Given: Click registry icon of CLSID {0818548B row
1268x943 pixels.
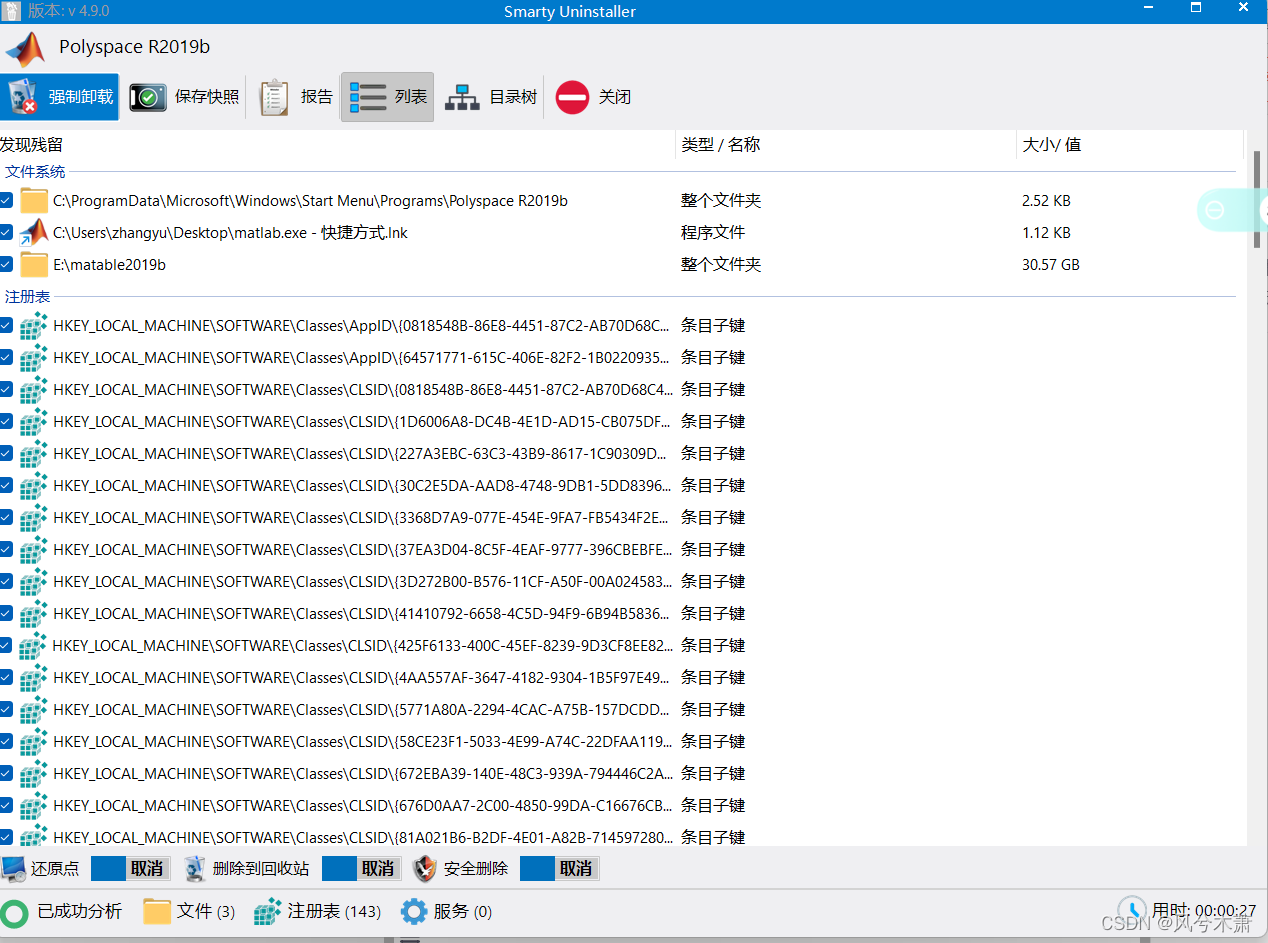Looking at the screenshot, I should (35, 390).
